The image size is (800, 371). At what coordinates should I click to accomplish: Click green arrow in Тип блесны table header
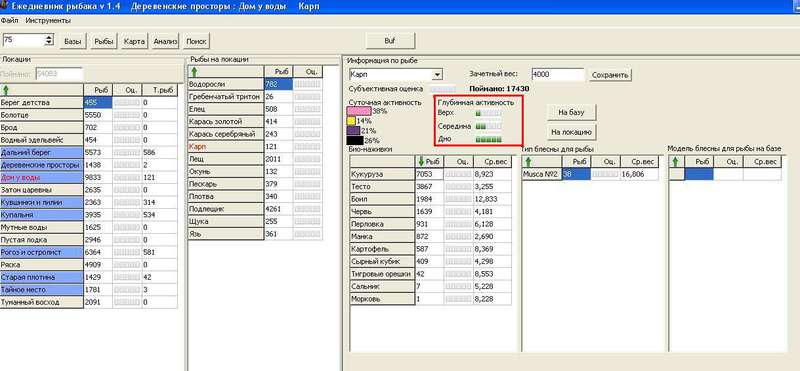point(529,162)
